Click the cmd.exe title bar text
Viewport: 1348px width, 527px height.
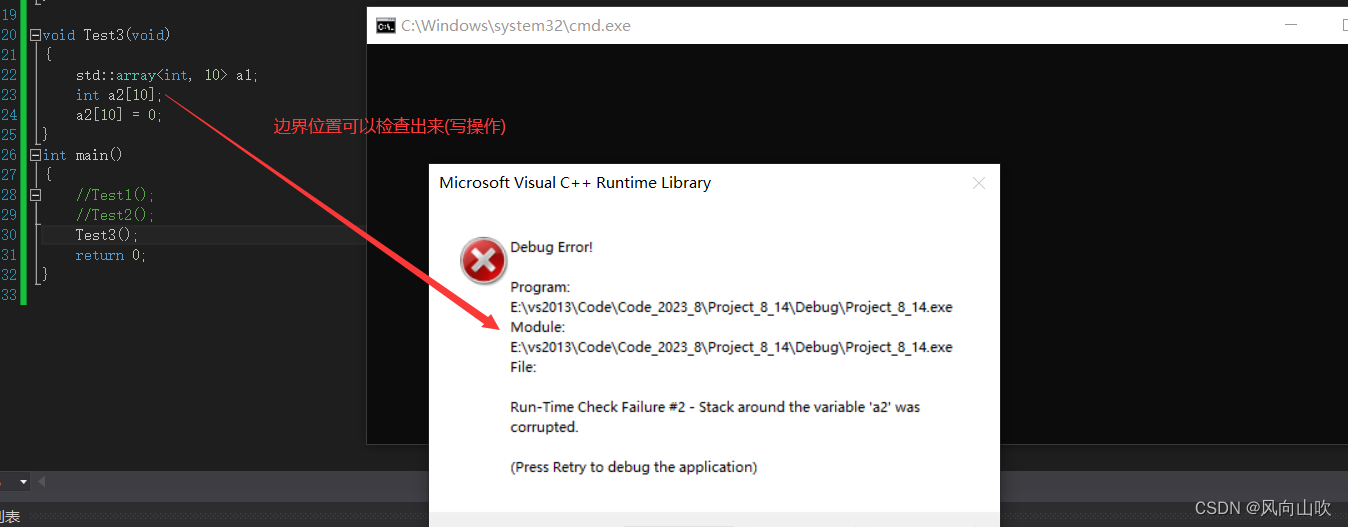click(x=516, y=26)
